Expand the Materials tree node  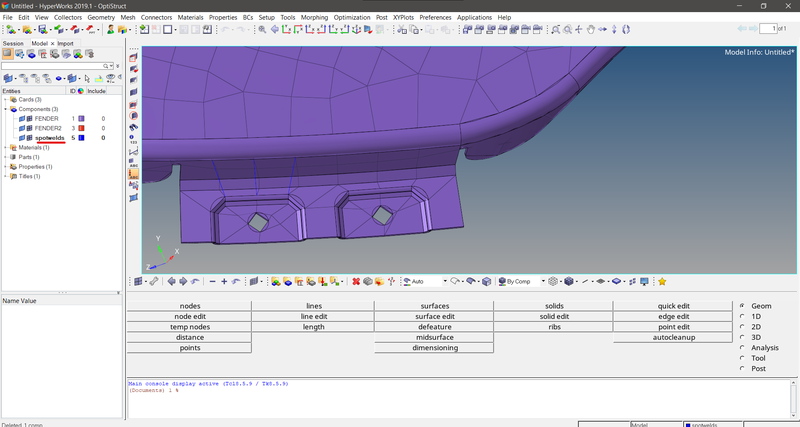pyautogui.click(x=6, y=148)
